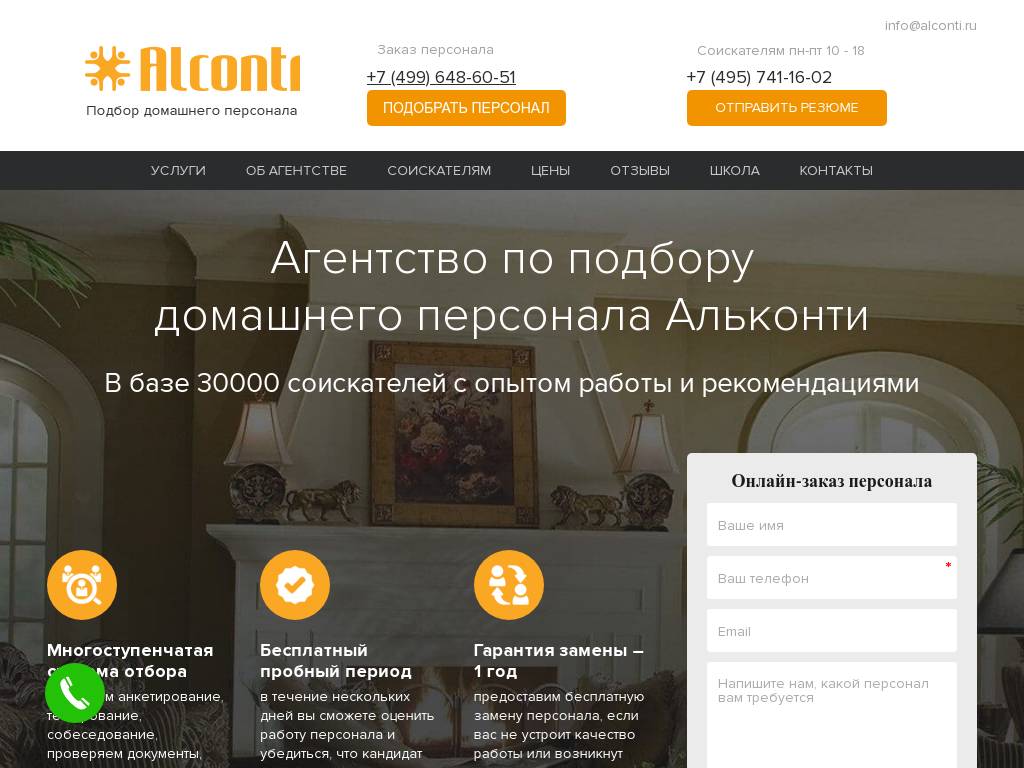Go to the Контакты page
This screenshot has width=1024, height=768.
point(836,170)
